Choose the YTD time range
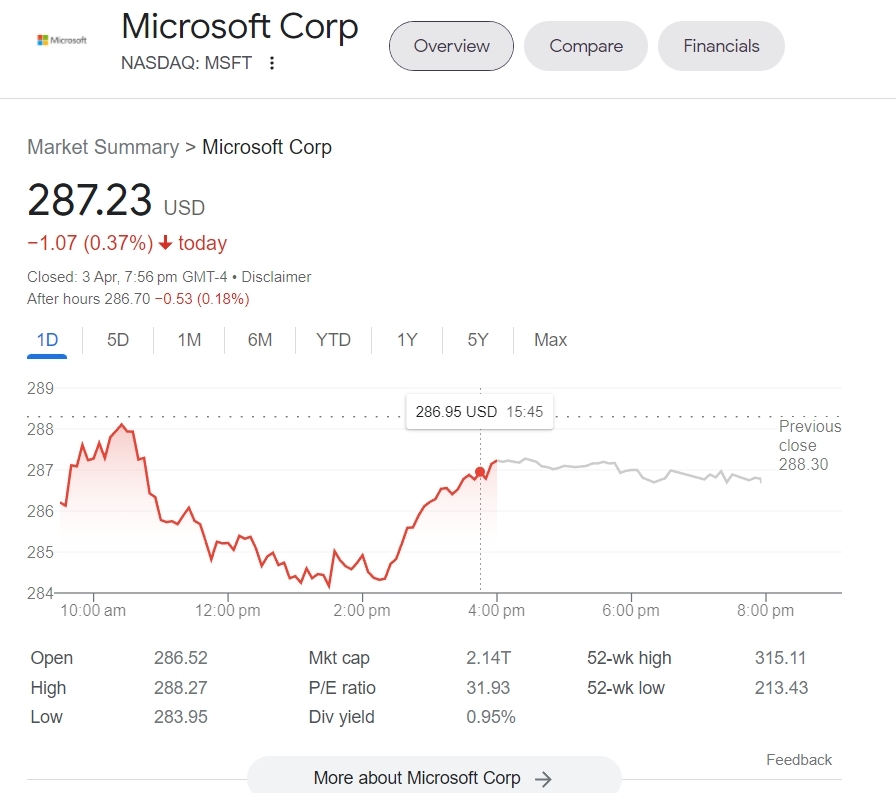The width and height of the screenshot is (896, 793). 333,340
